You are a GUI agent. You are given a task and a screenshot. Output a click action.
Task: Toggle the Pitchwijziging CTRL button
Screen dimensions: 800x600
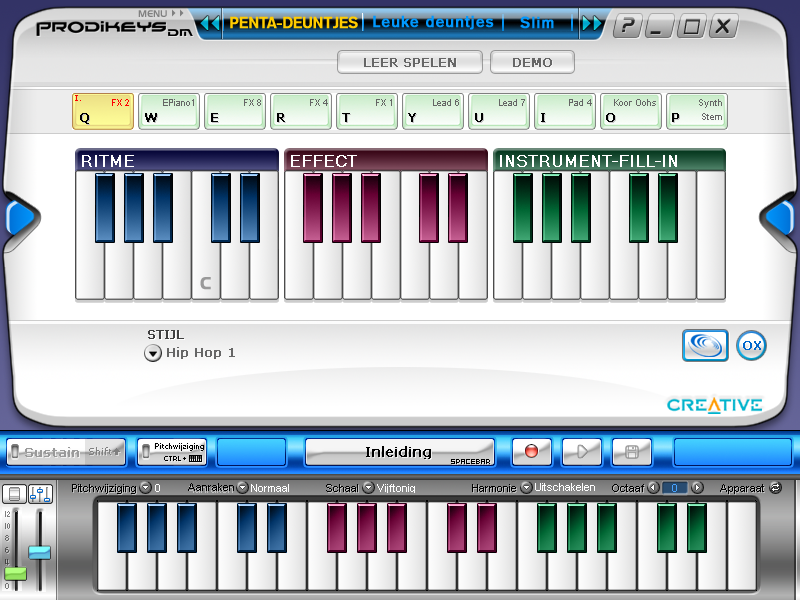click(172, 452)
